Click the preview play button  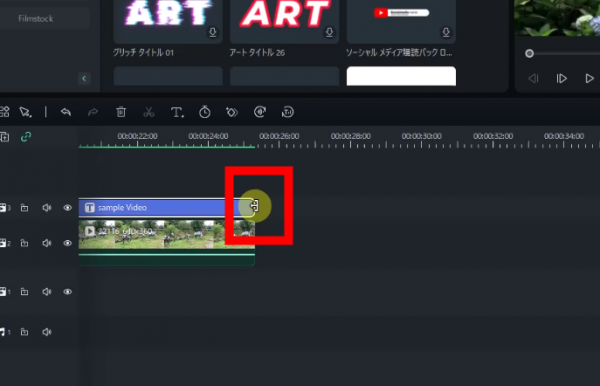[x=589, y=79]
